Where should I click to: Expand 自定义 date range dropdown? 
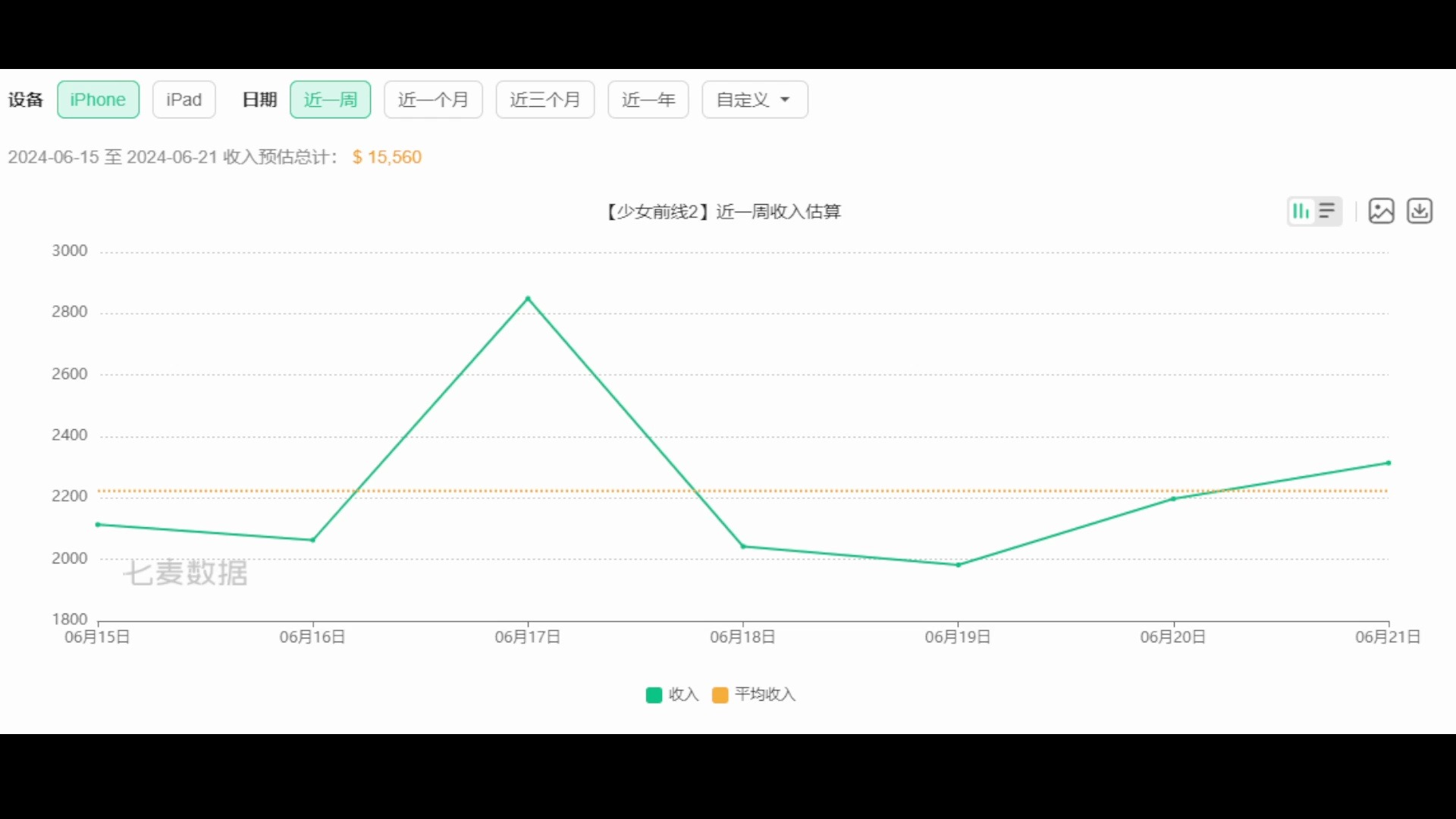pos(754,99)
